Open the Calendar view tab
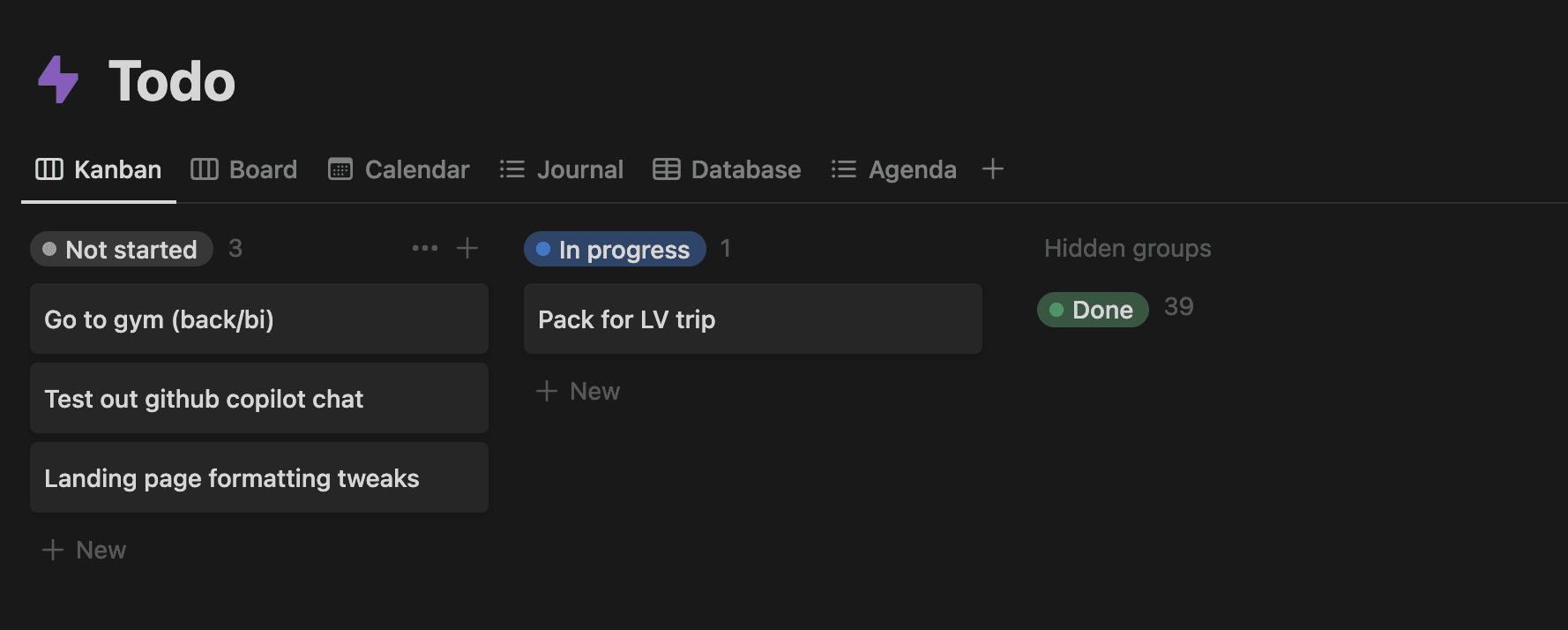 [399, 169]
